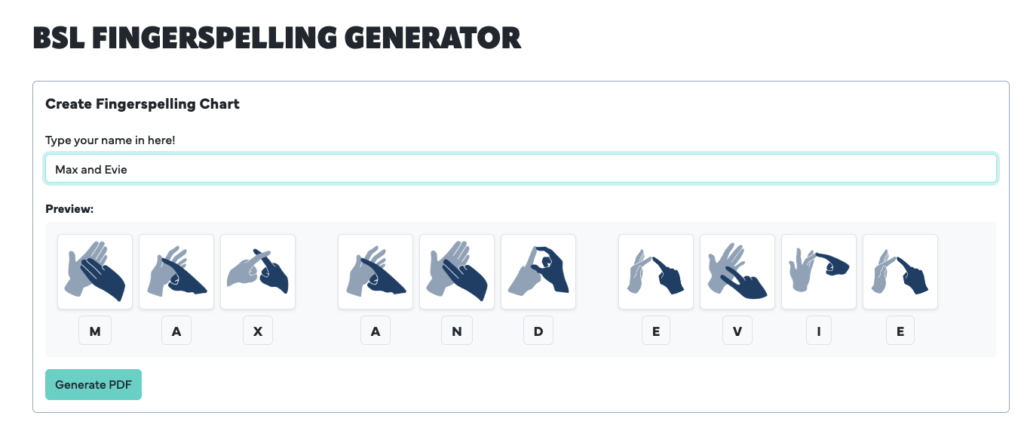Click the hand sign image for X
Viewport: 1024px width, 431px height.
(x=257, y=272)
